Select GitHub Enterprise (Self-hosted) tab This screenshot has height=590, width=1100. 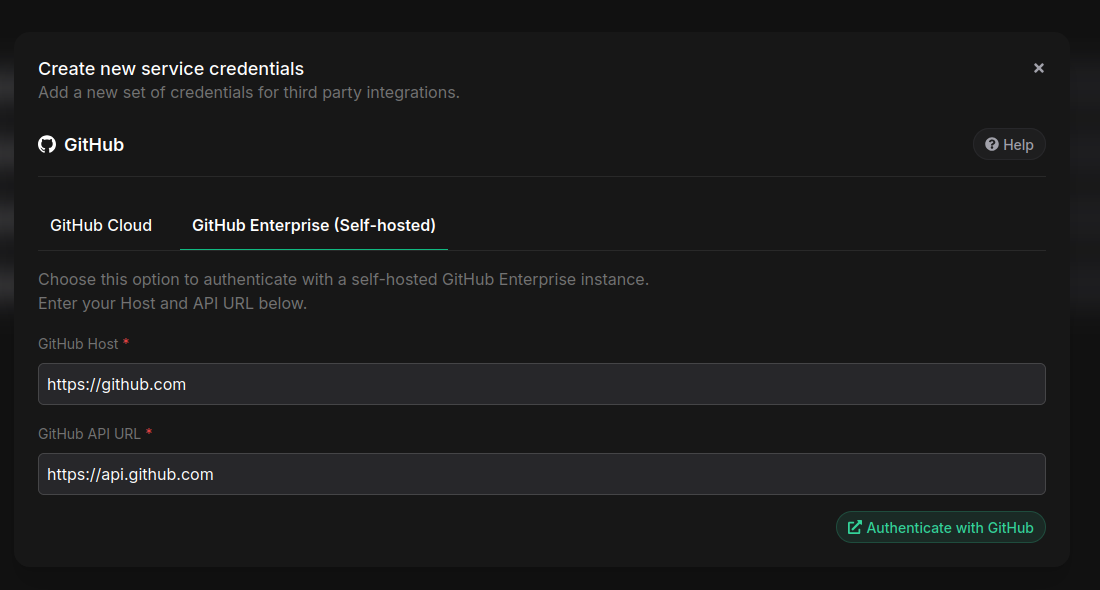point(313,226)
